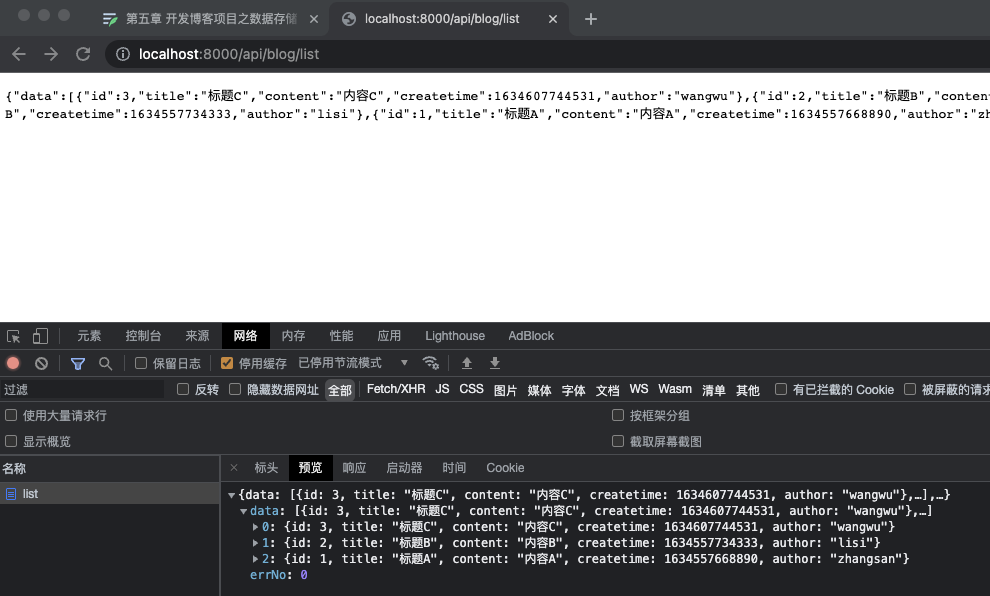The height and width of the screenshot is (596, 990).
Task: Enable 使用大量请求行 checkbox
Action: pyautogui.click(x=11, y=415)
